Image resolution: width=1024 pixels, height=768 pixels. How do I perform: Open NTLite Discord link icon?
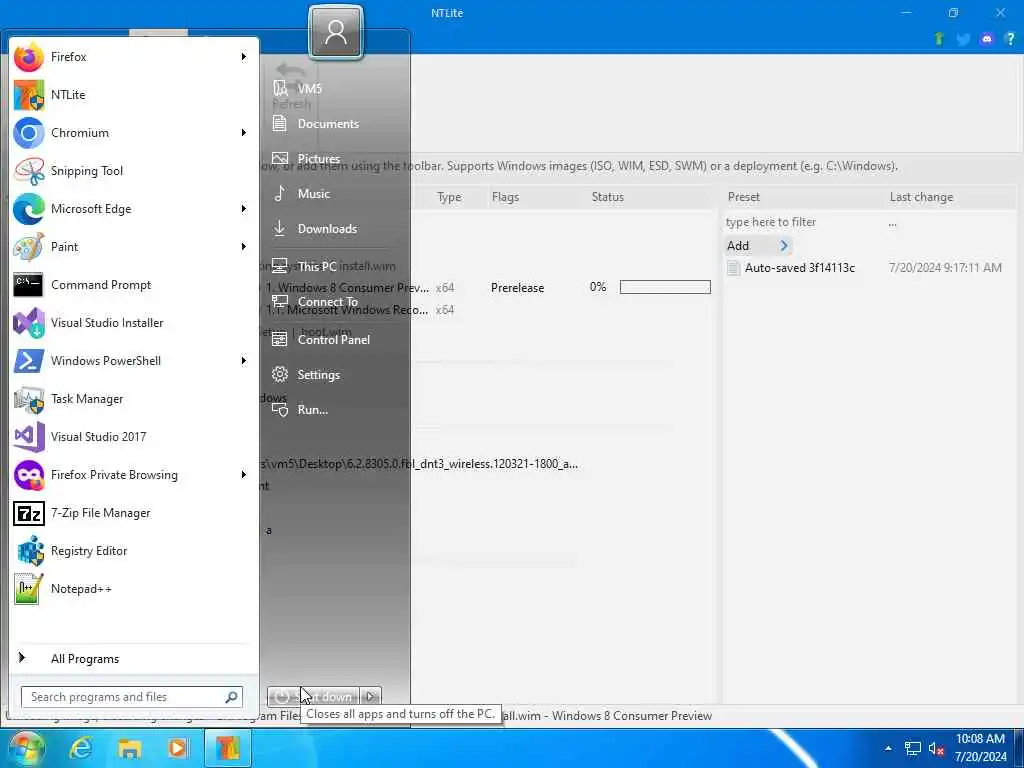point(987,39)
